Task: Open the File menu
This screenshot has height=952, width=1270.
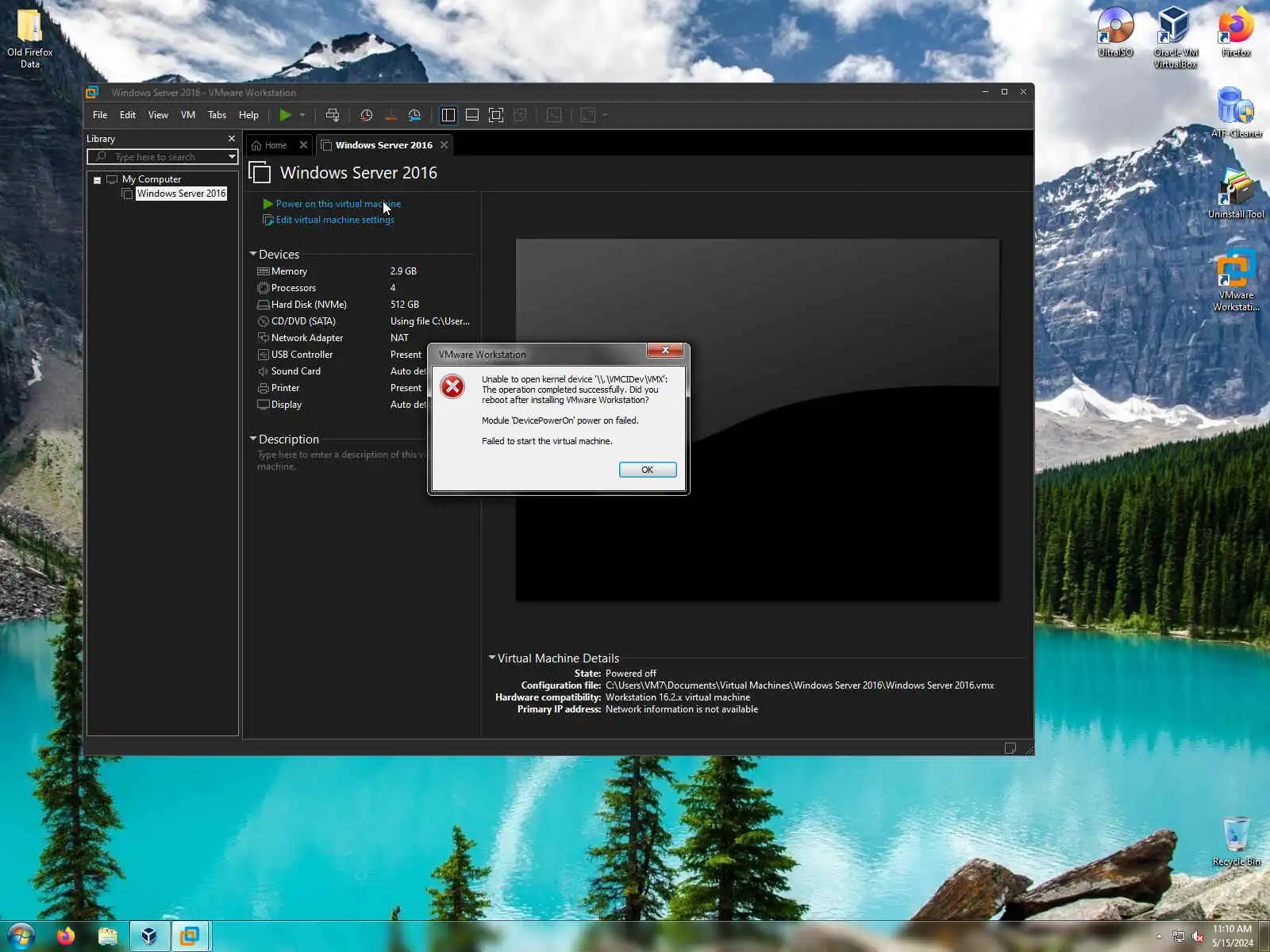Action: pos(100,115)
